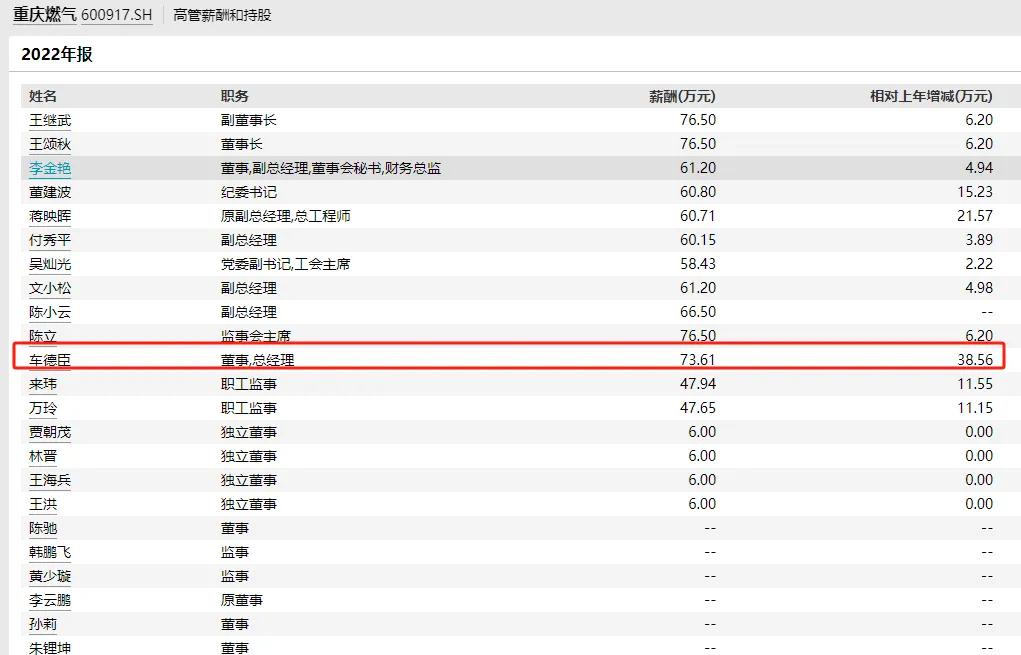1021x655 pixels.
Task: Open executive profile 王继武
Action: point(50,120)
